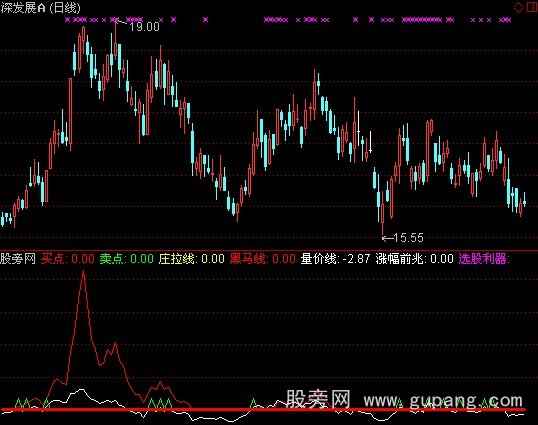
Task: Click the 黑马线: 0.00 indicator value
Action: click(x=262, y=259)
